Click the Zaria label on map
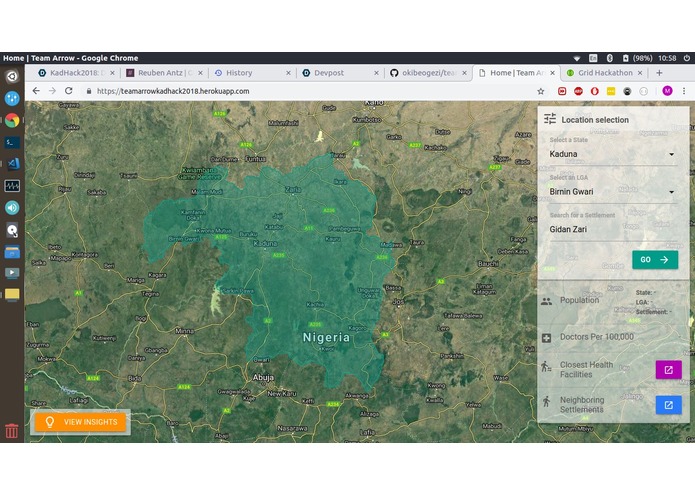Screen dimensions: 695x494 point(293,189)
